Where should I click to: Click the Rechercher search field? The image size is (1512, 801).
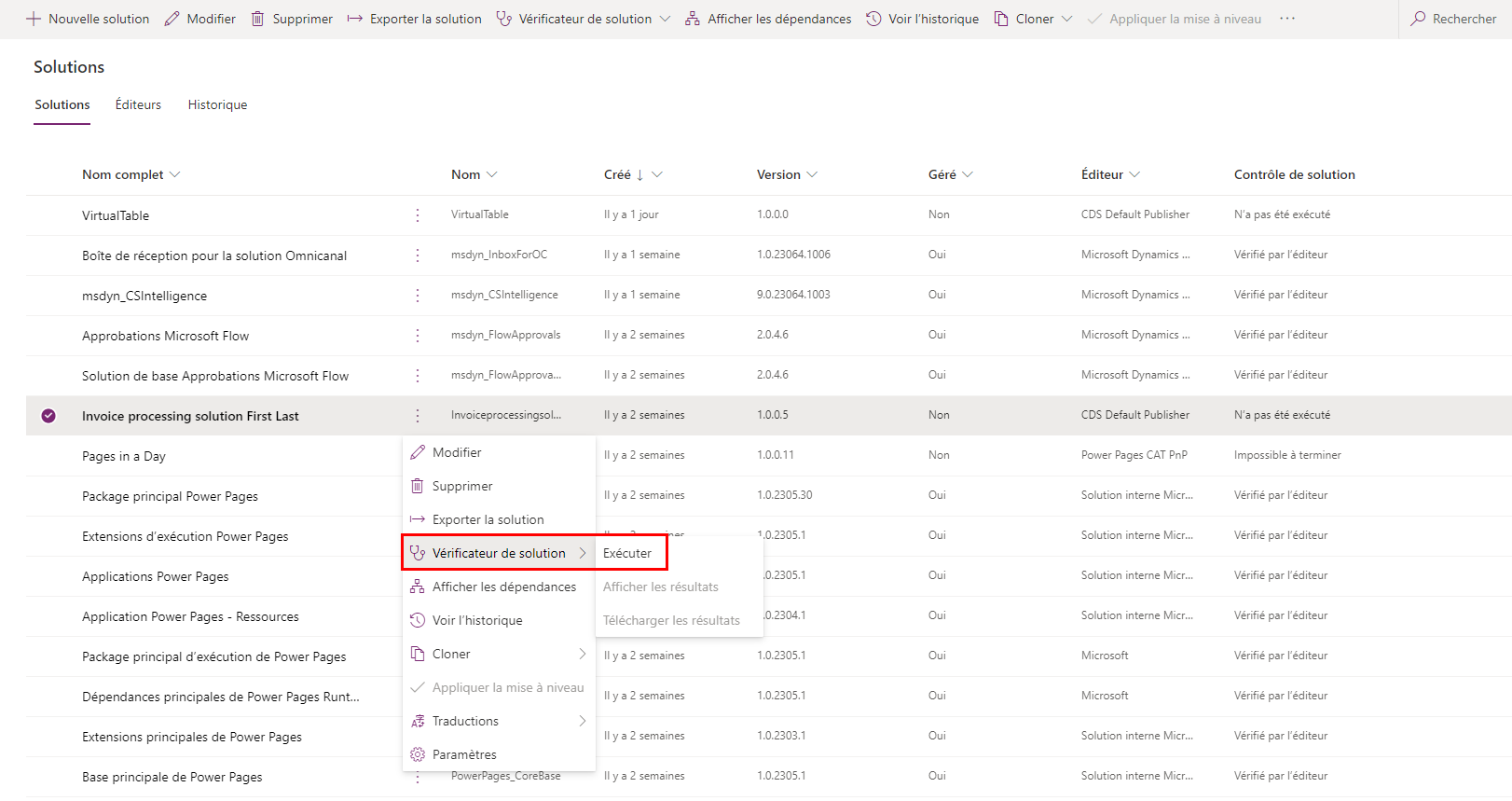coord(1464,19)
